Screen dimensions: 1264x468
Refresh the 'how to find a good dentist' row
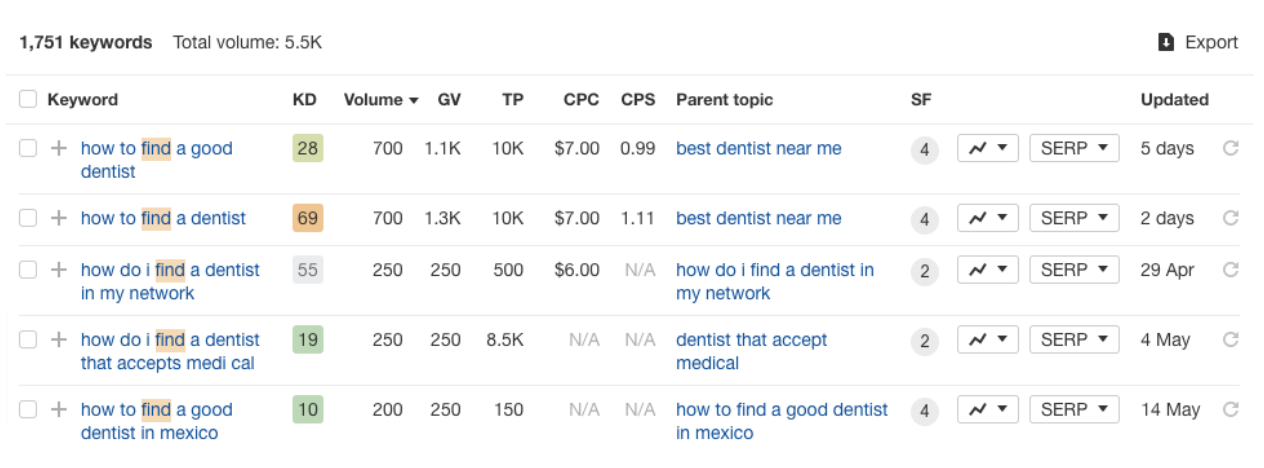click(1231, 148)
